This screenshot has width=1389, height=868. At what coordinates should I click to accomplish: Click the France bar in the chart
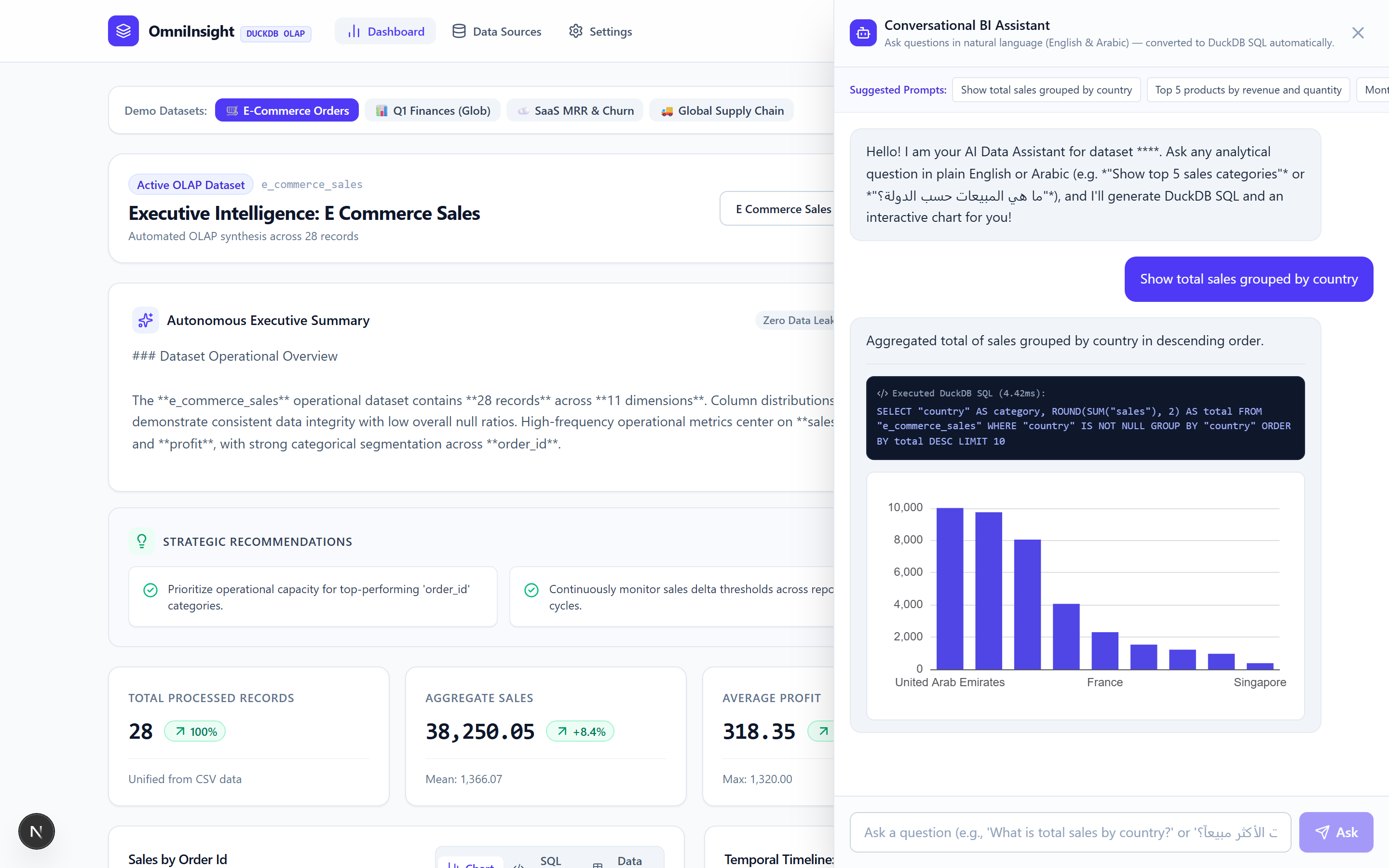click(1105, 651)
